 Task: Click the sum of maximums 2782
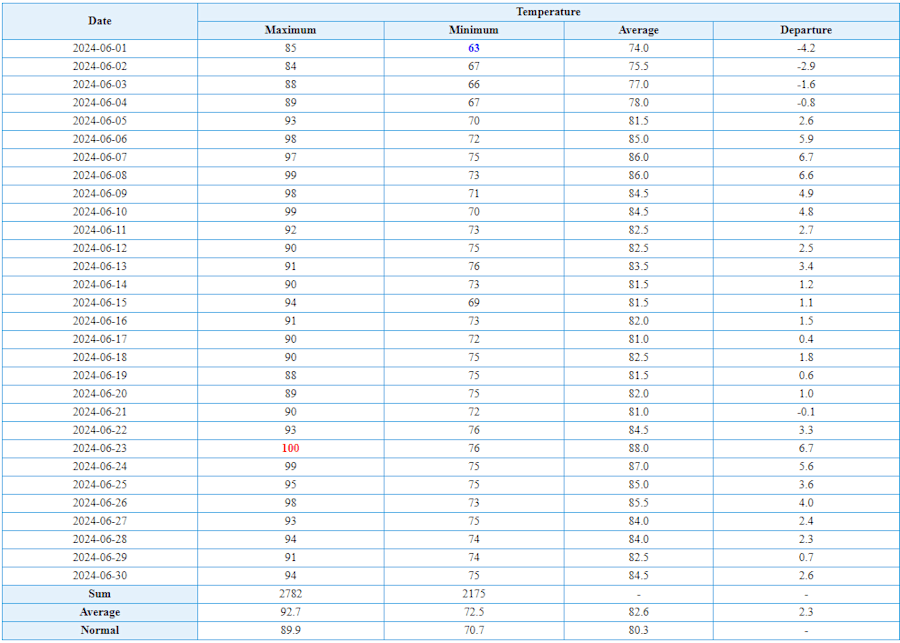click(x=290, y=594)
